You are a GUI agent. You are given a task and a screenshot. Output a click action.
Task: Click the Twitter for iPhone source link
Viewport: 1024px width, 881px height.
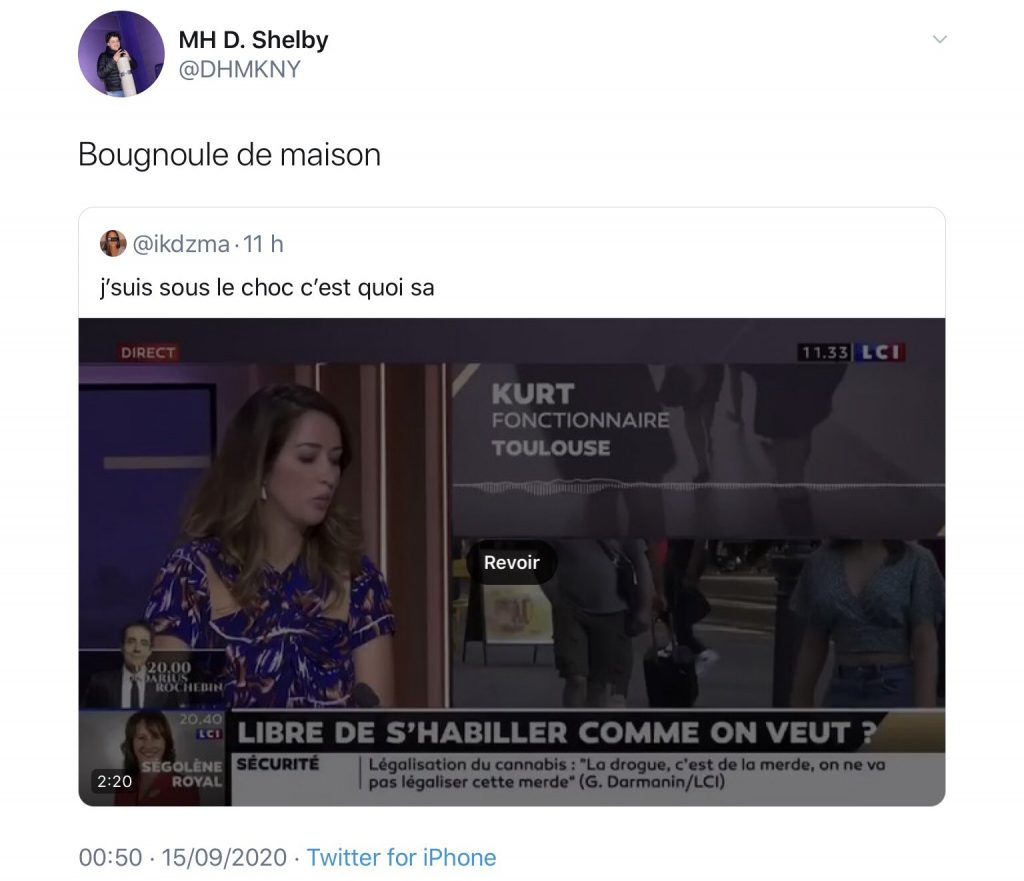click(401, 857)
